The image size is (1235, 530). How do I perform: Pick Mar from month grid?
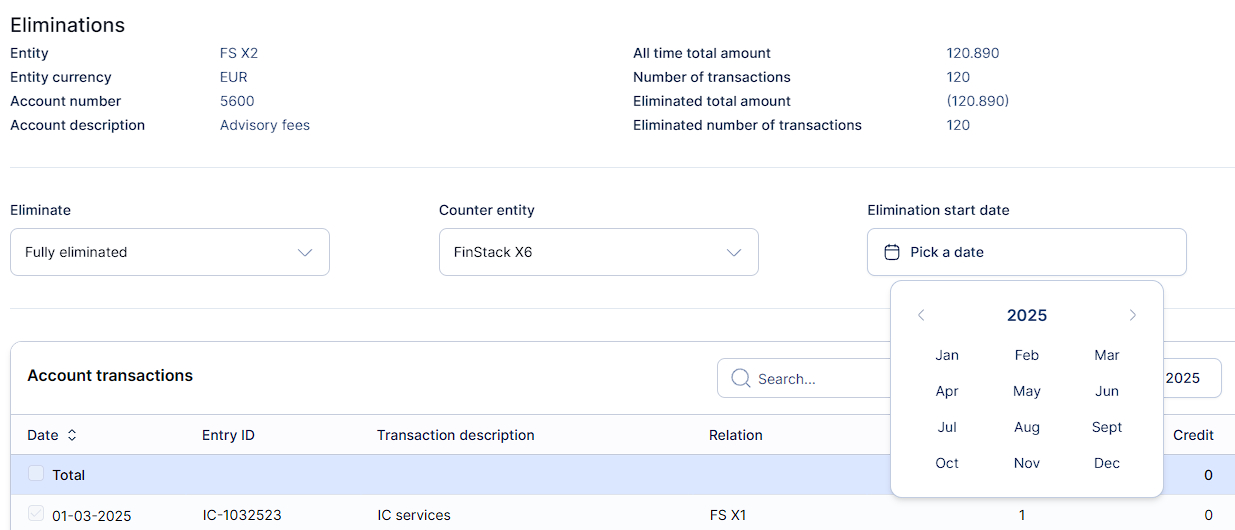[1107, 355]
